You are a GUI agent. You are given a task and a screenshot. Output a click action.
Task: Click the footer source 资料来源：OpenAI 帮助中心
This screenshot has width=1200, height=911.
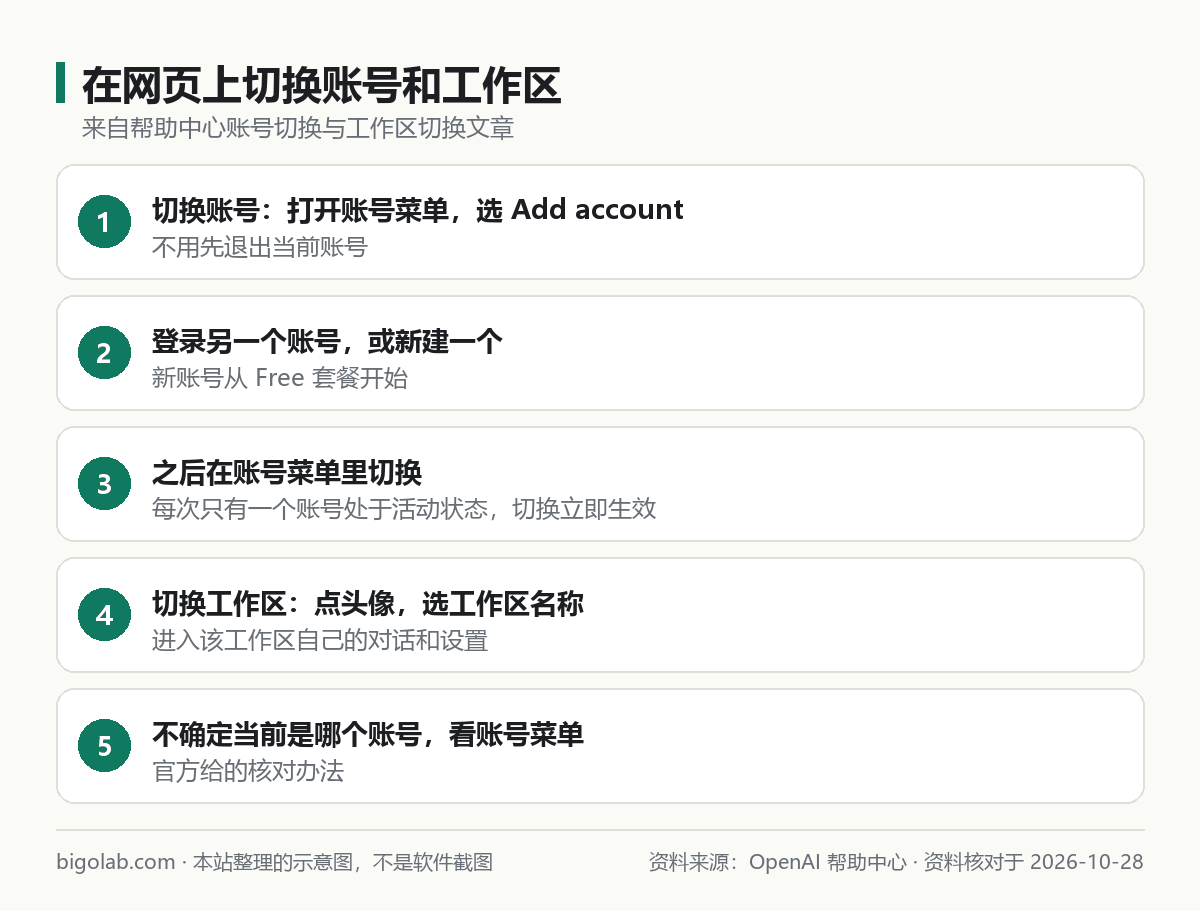[x=778, y=862]
